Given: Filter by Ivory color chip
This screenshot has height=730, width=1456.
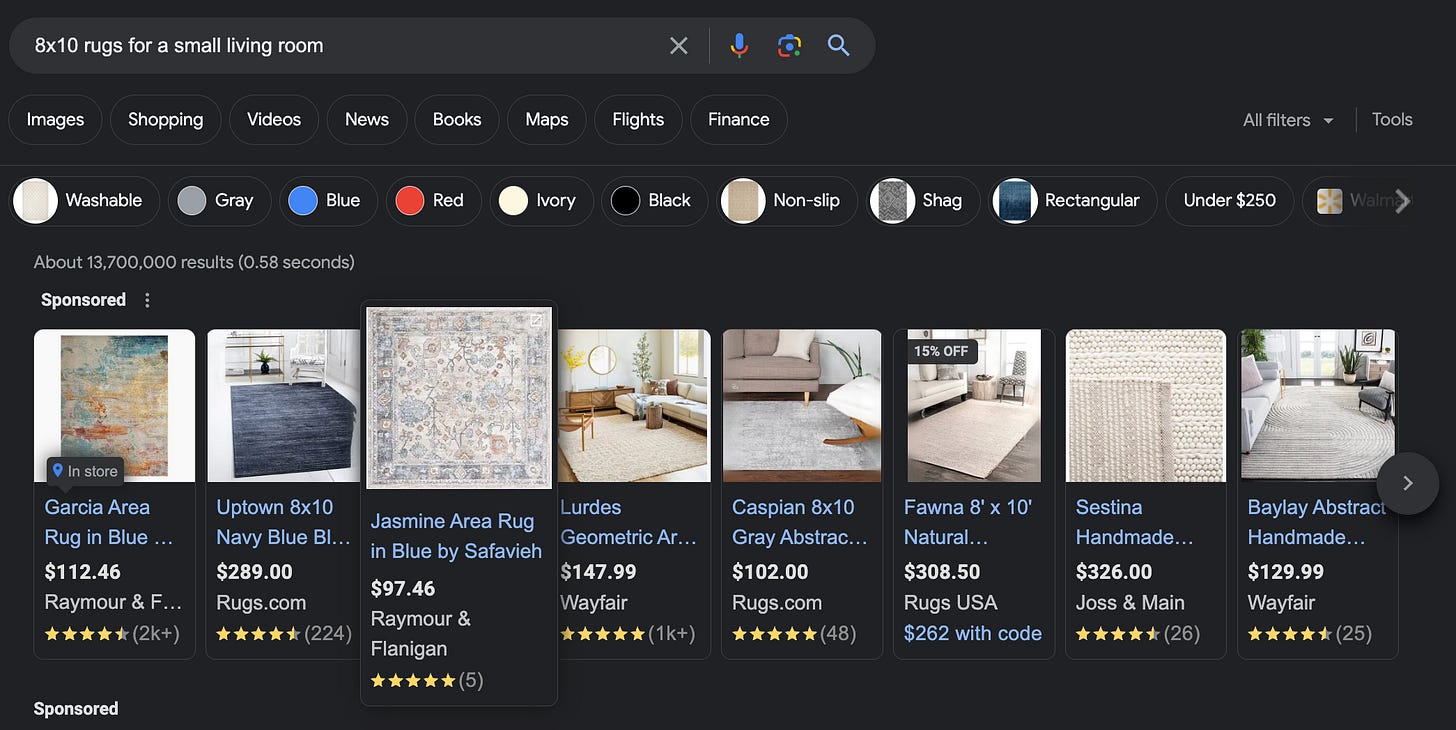Looking at the screenshot, I should click(540, 200).
